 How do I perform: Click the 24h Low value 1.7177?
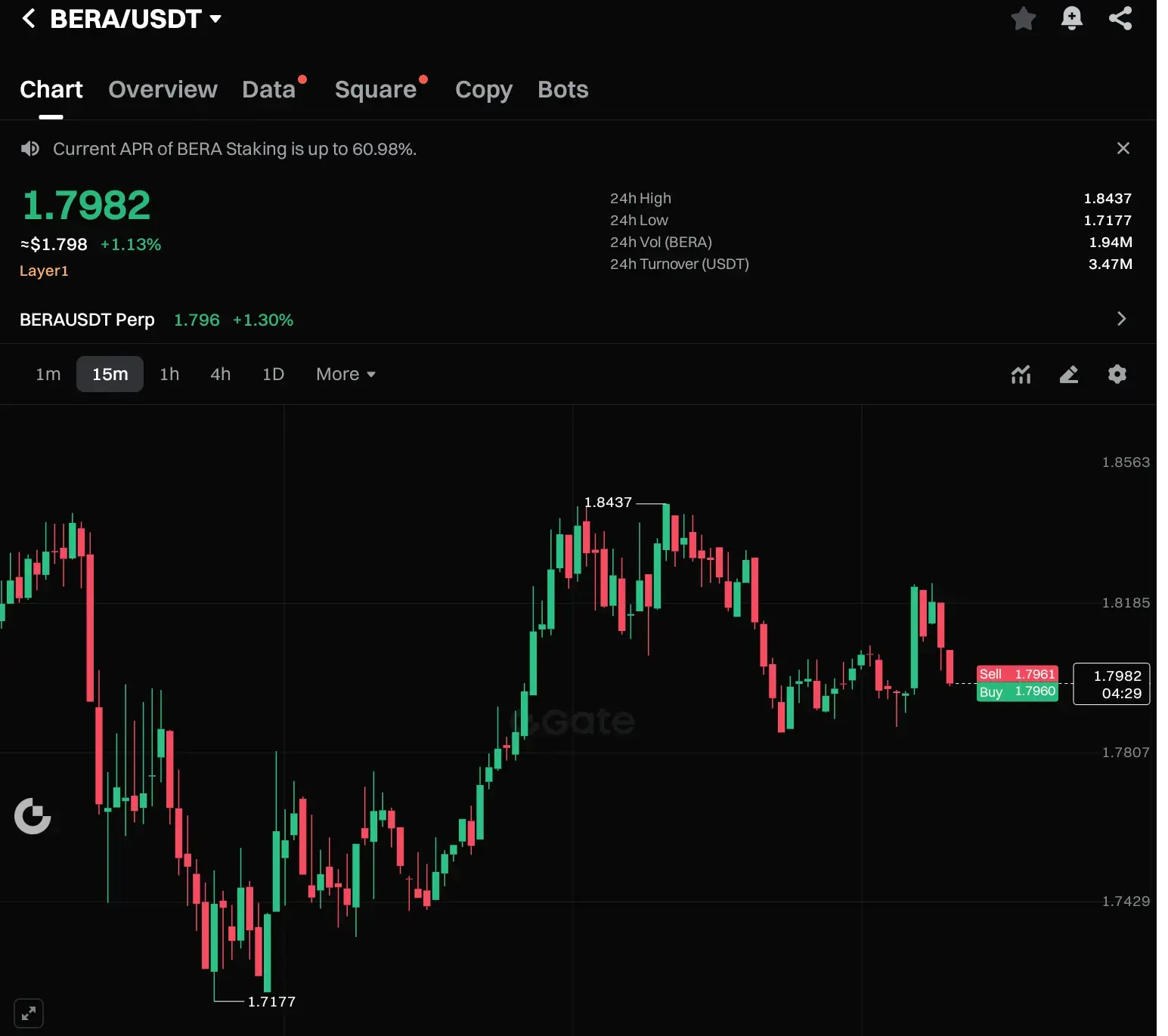[1108, 220]
